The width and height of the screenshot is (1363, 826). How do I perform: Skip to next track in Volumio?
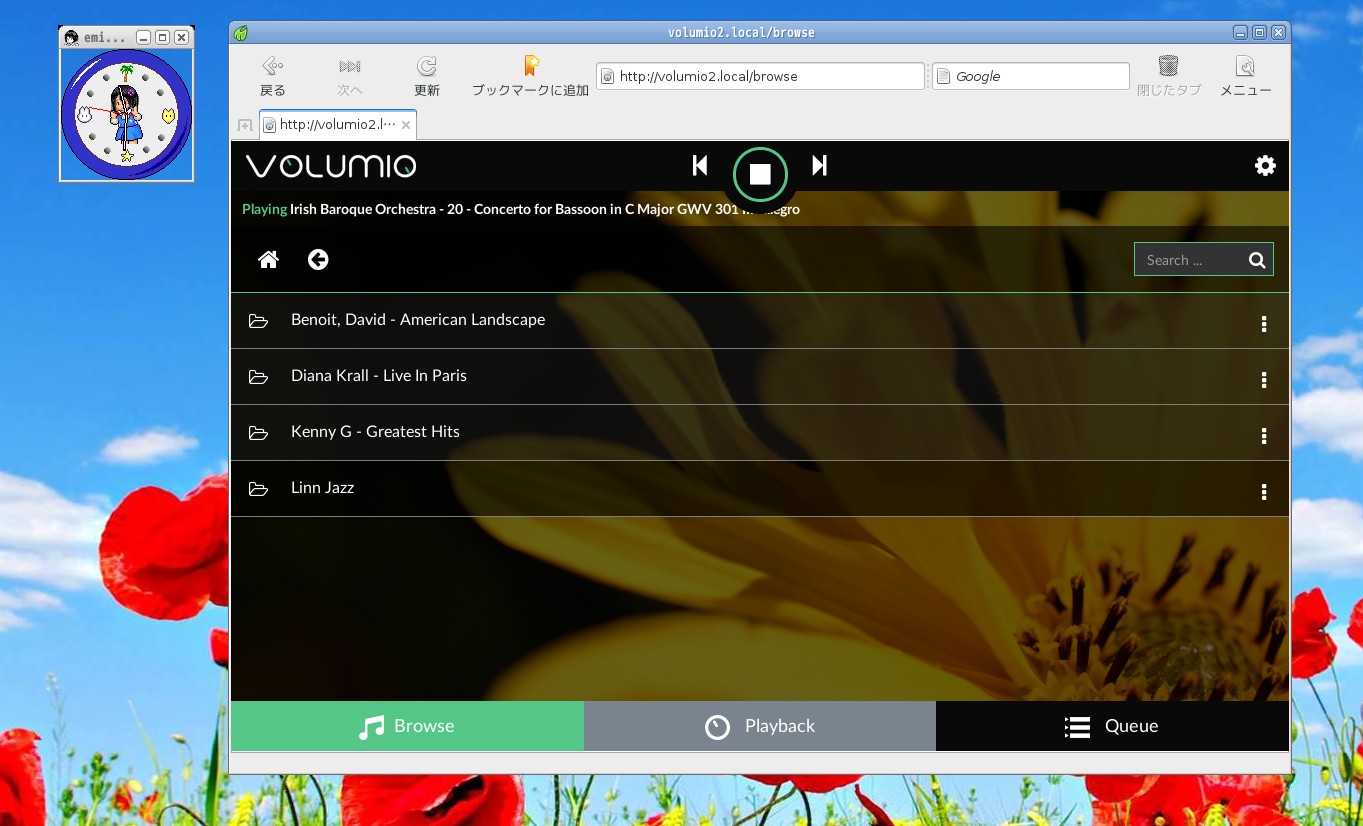click(819, 166)
